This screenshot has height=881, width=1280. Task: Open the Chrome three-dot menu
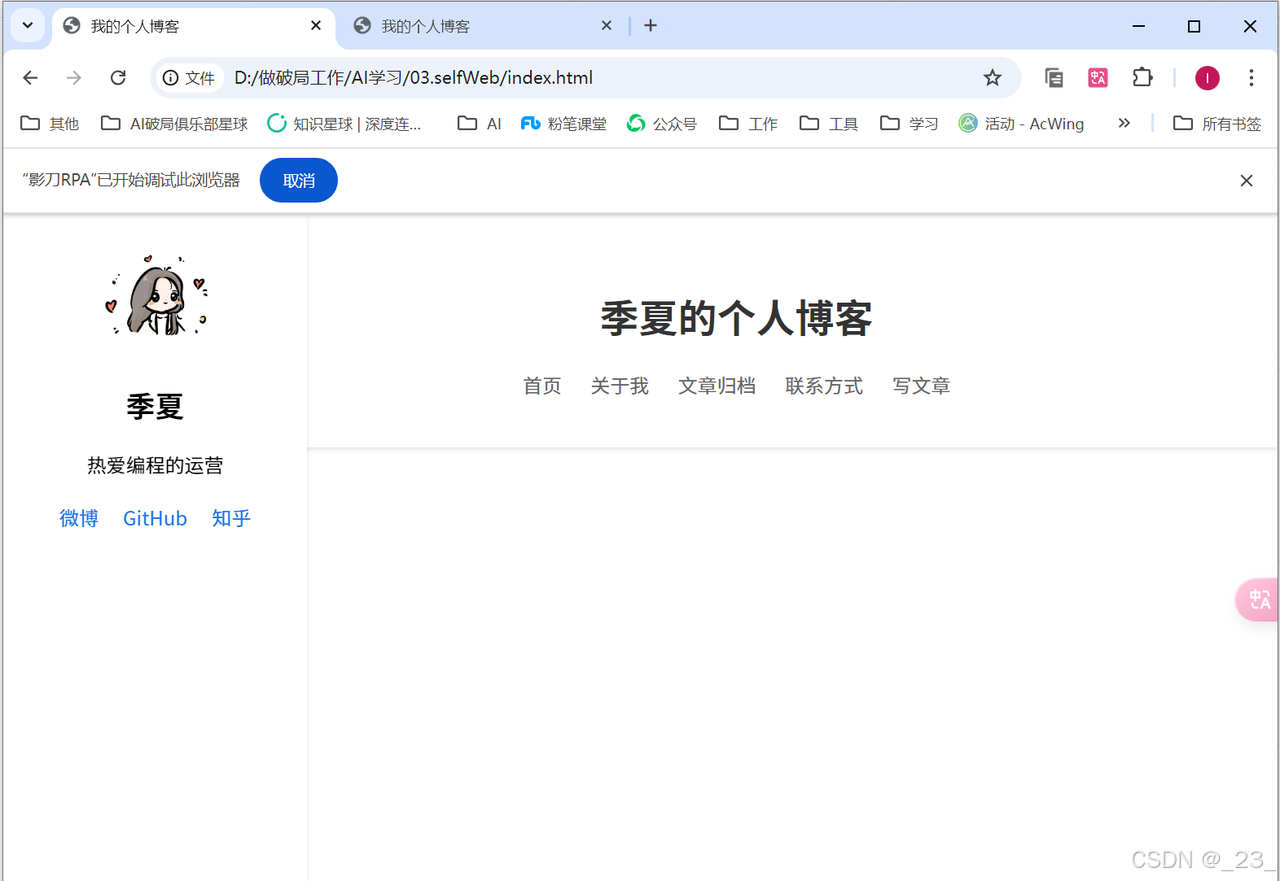click(x=1251, y=77)
